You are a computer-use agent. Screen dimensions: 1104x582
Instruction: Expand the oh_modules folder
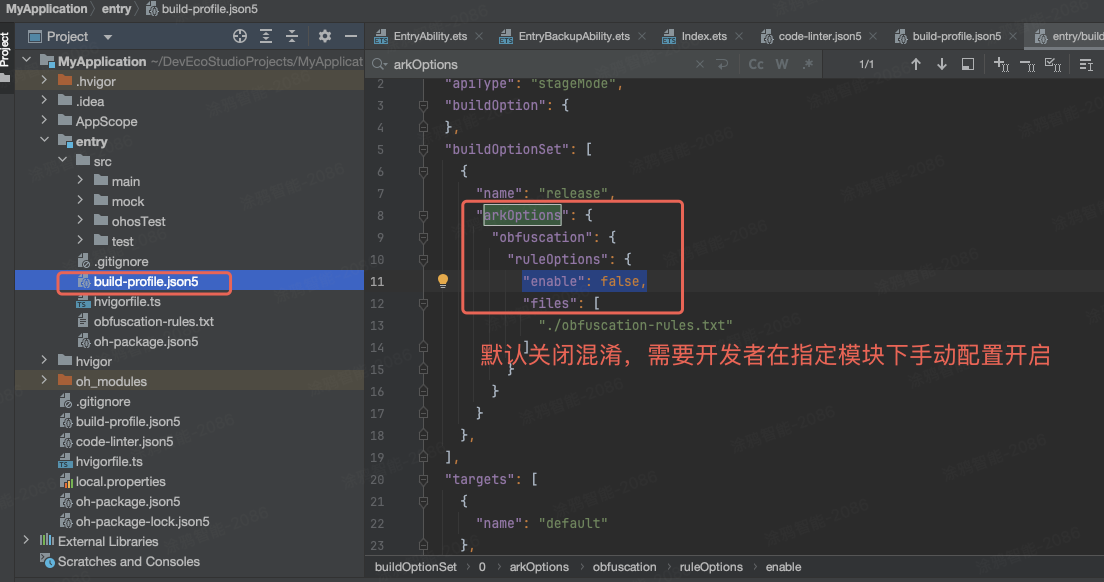pyautogui.click(x=44, y=381)
